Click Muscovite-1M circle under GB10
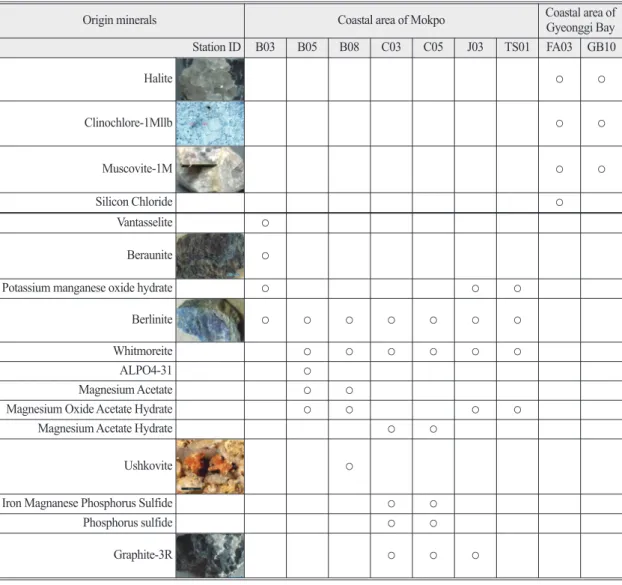Viewport: 622px width, 585px height. pyautogui.click(x=601, y=169)
